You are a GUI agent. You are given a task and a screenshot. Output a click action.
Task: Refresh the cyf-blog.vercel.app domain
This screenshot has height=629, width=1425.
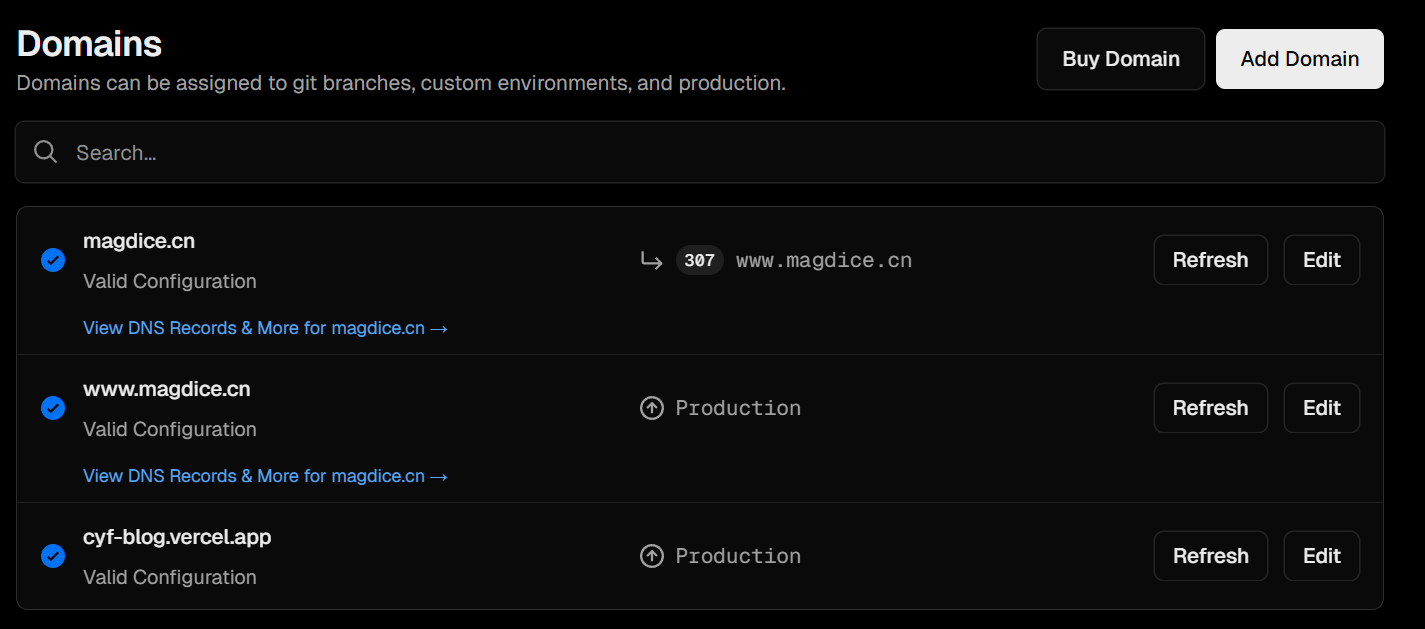(1210, 556)
